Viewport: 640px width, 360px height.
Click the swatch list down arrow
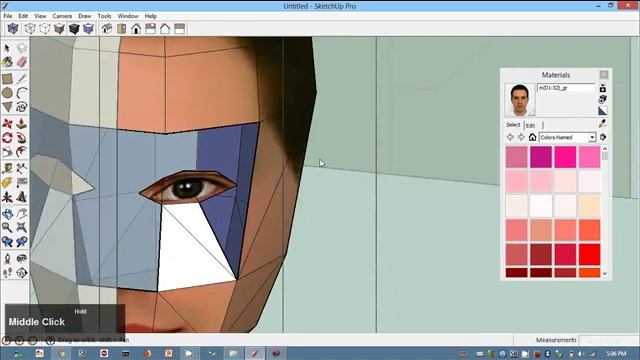(605, 273)
